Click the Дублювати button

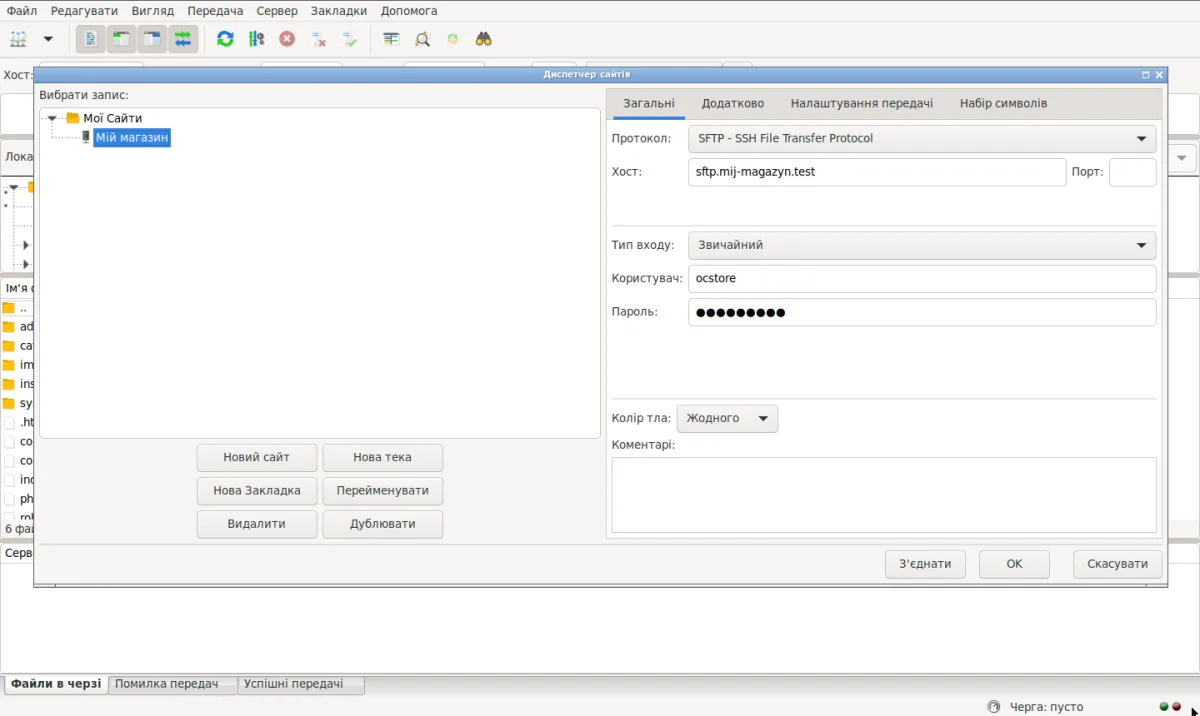coord(382,524)
